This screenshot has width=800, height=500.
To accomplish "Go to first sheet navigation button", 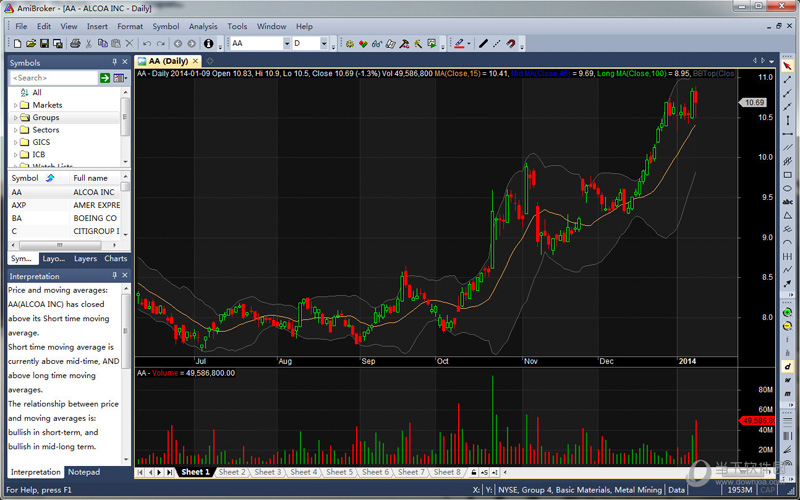I will coord(140,472).
